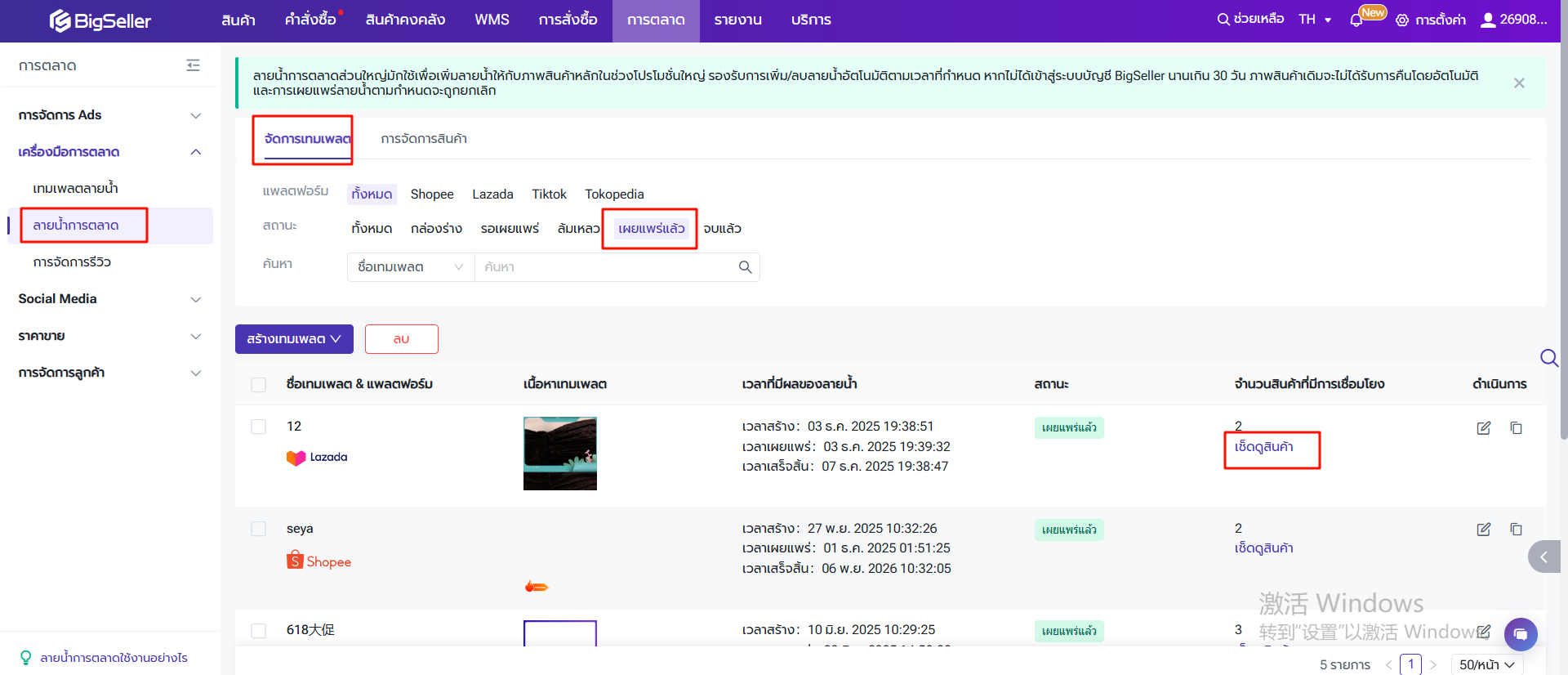This screenshot has height=675, width=1568.
Task: Open the floating chat support bubble
Action: pyautogui.click(x=1520, y=634)
